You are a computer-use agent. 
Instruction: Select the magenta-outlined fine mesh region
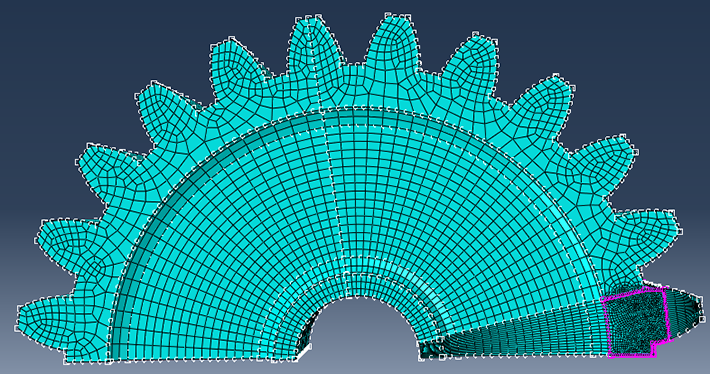(636, 322)
